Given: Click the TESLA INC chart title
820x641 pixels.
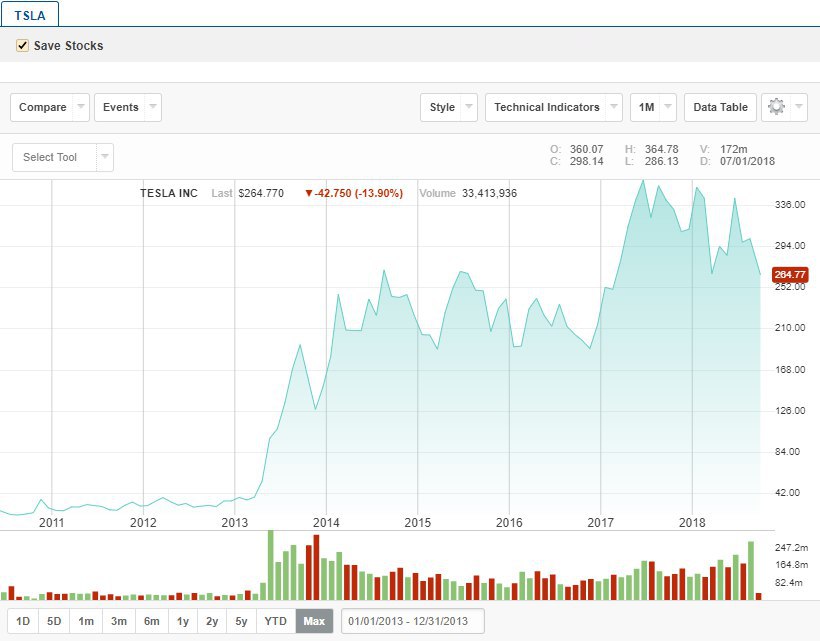Looking at the screenshot, I should pos(169,193).
